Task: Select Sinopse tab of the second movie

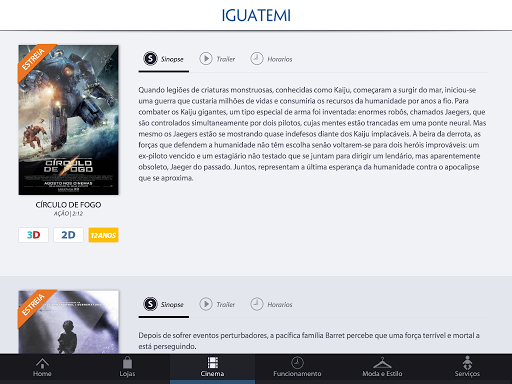Action: [164, 304]
